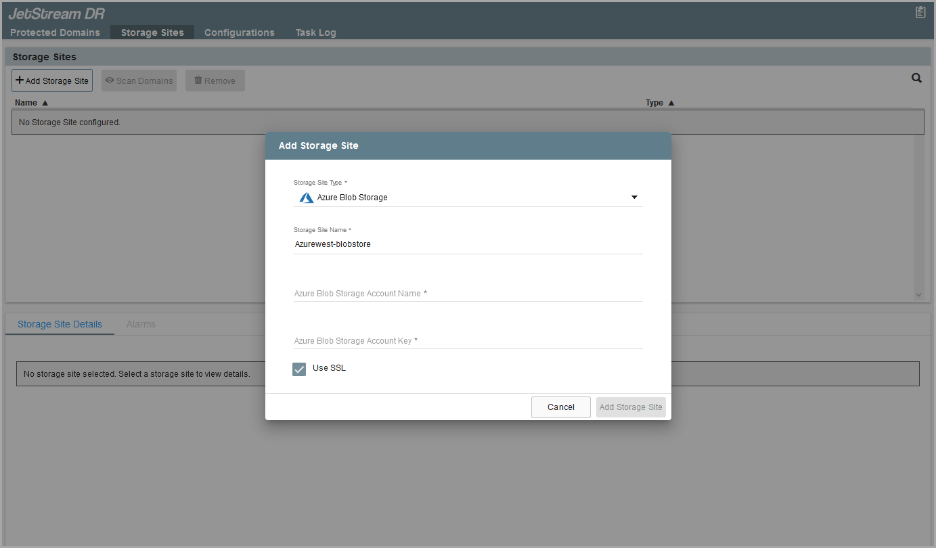Click the Add Storage Site toolbar button
This screenshot has width=936, height=548.
click(x=52, y=81)
